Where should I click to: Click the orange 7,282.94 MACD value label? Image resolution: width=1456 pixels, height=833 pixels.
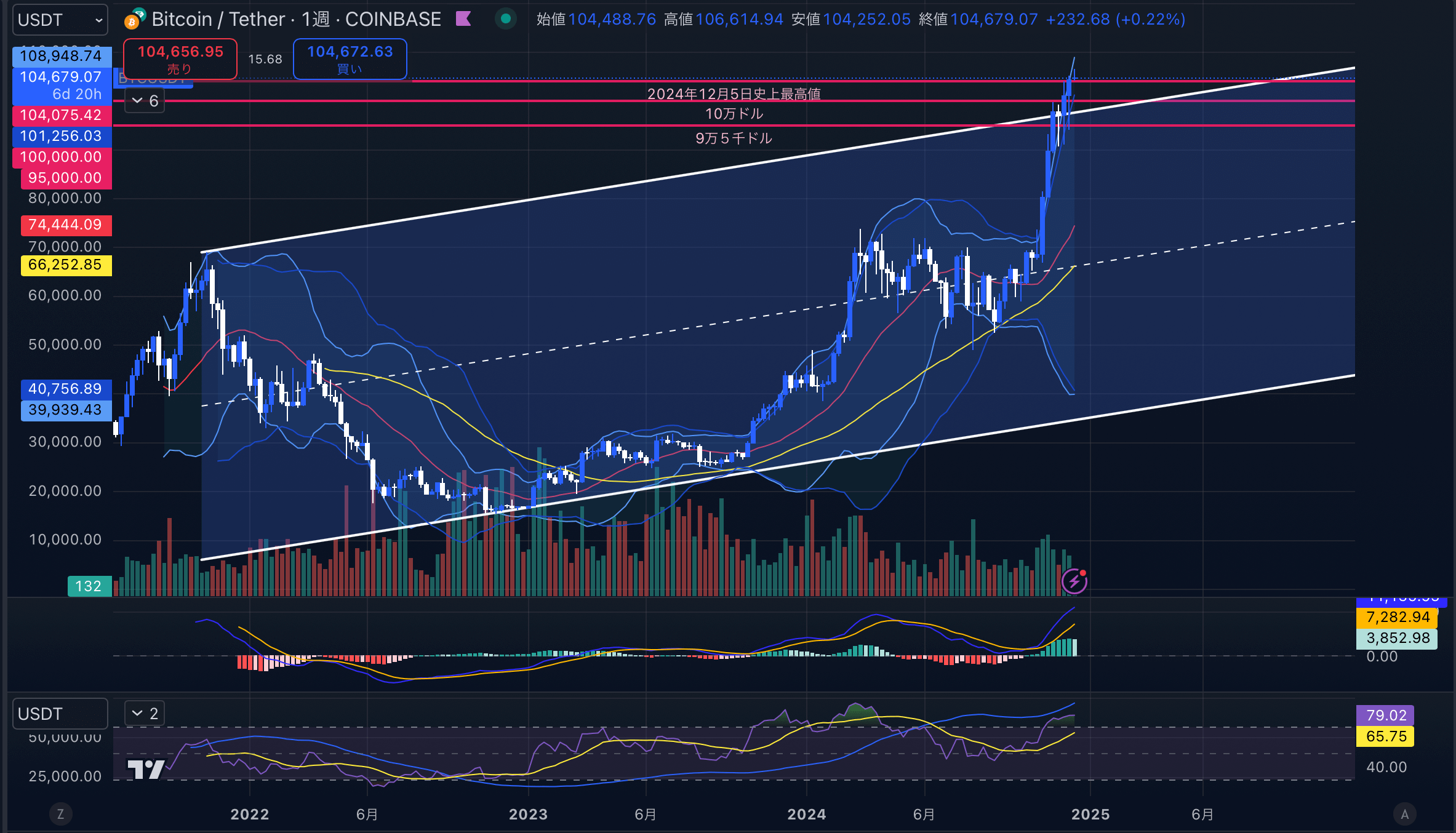(x=1397, y=617)
